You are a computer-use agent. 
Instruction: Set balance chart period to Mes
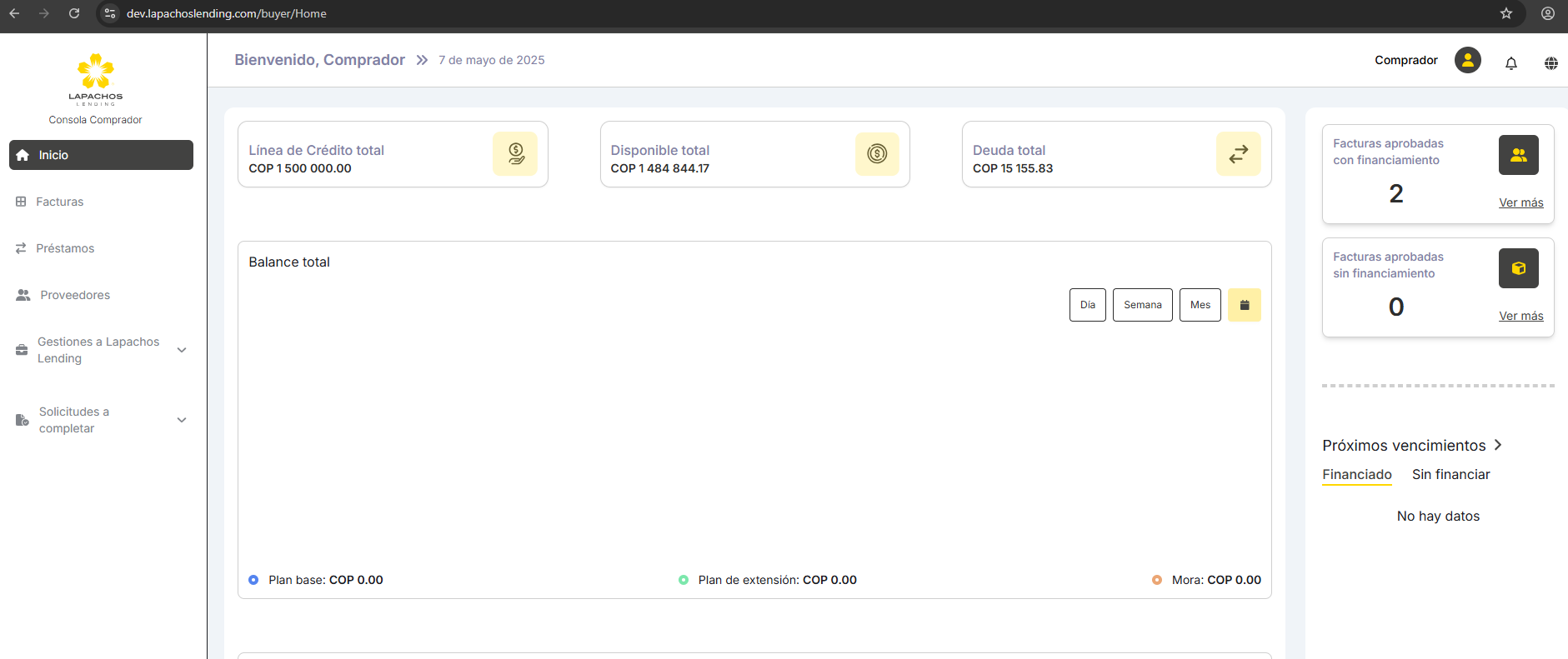[x=1200, y=305]
